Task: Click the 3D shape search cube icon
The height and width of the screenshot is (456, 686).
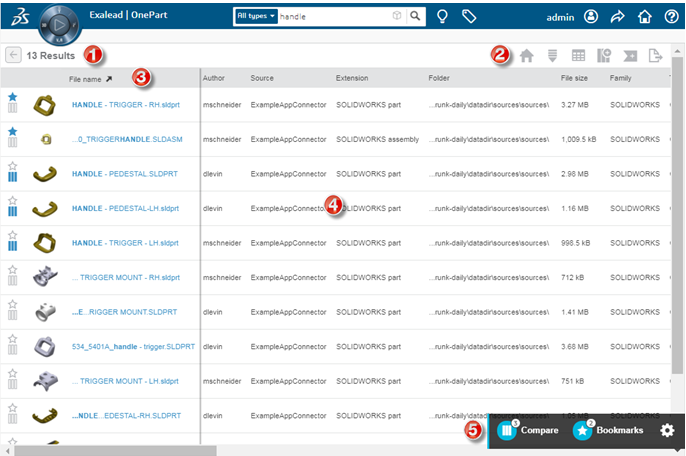Action: (396, 16)
